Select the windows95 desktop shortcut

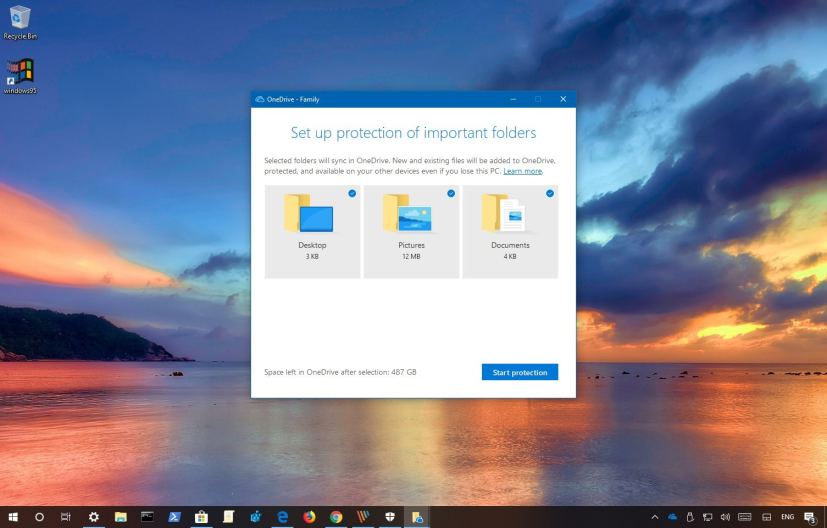[20, 76]
